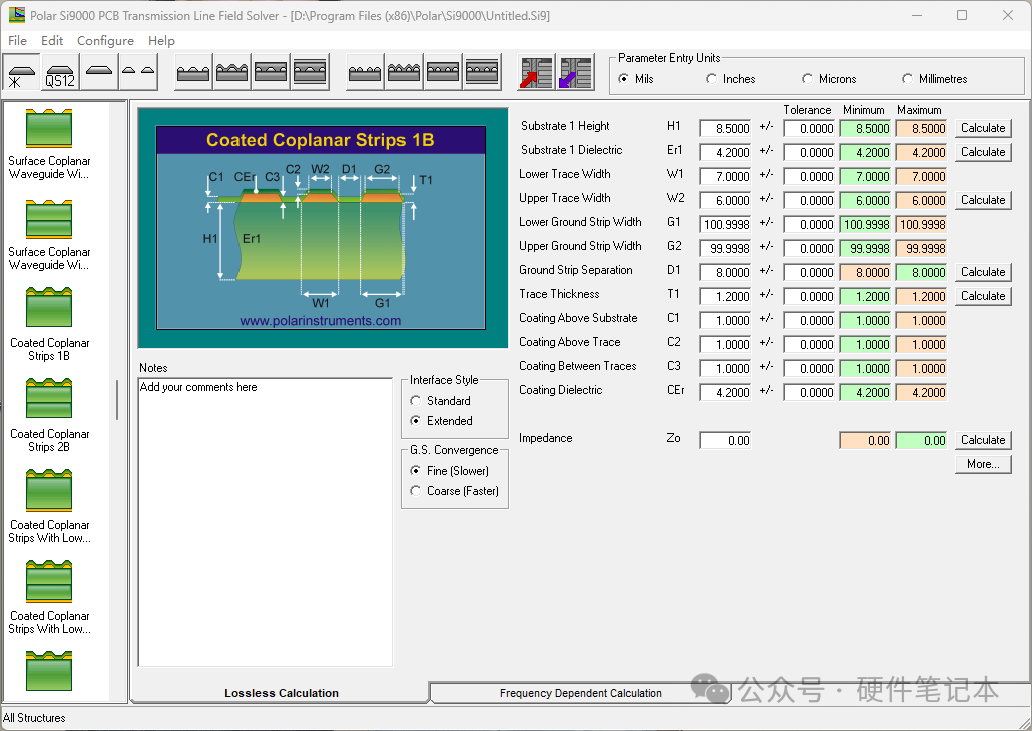This screenshot has width=1032, height=731.
Task: Click the orange Maximum 7.0000 cell for W1
Action: (921, 176)
